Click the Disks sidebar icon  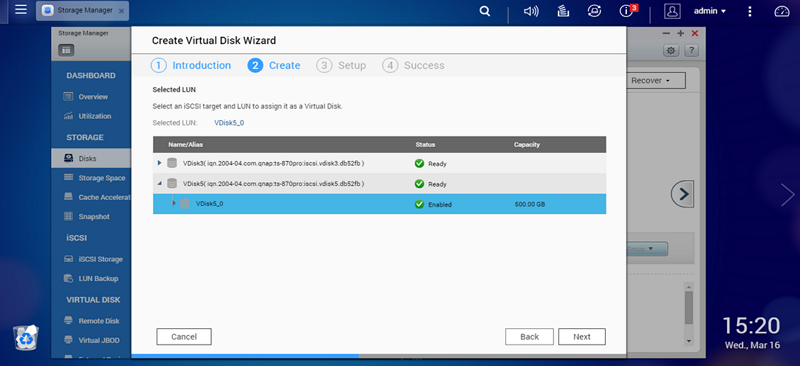68,158
